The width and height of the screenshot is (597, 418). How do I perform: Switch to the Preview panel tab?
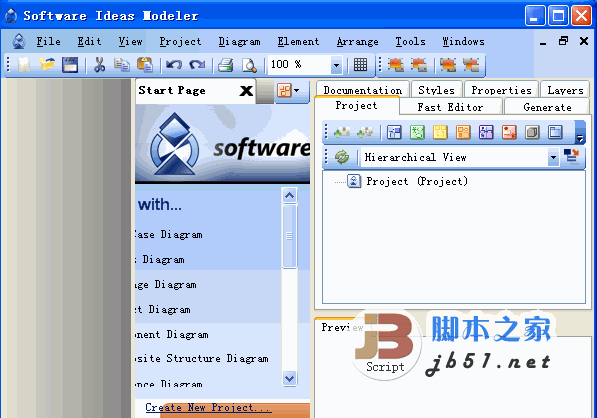tap(342, 327)
